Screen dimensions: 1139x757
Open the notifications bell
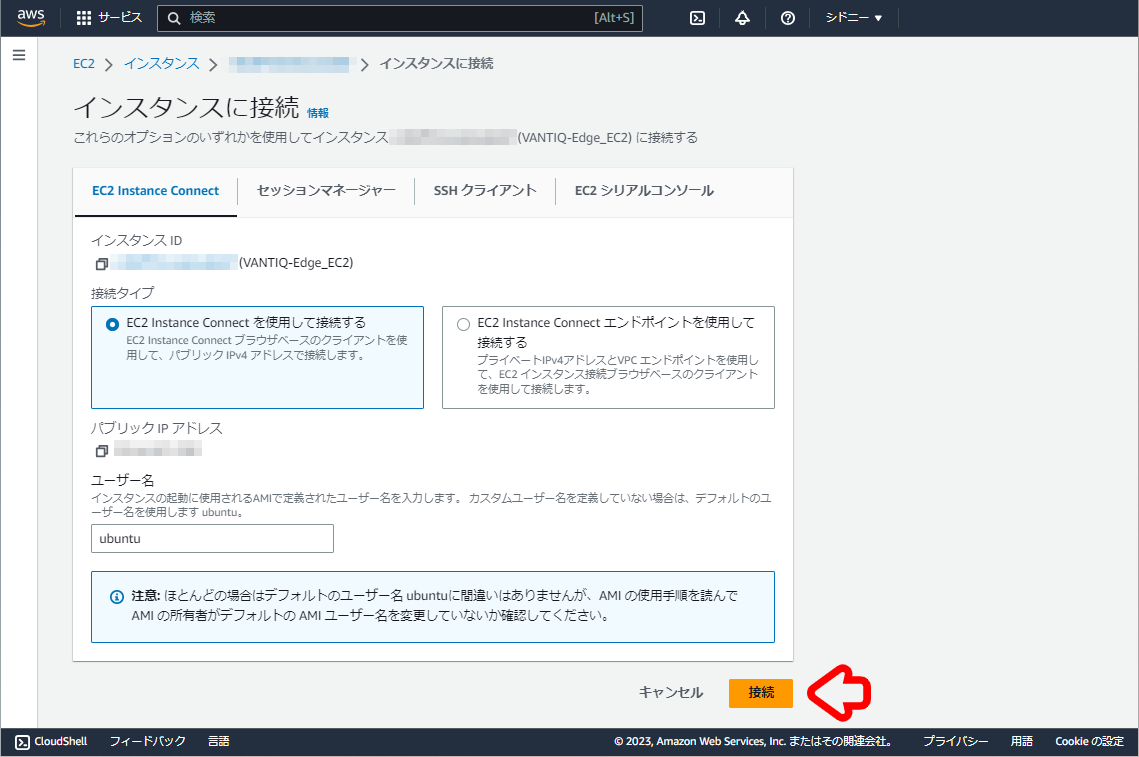(742, 17)
